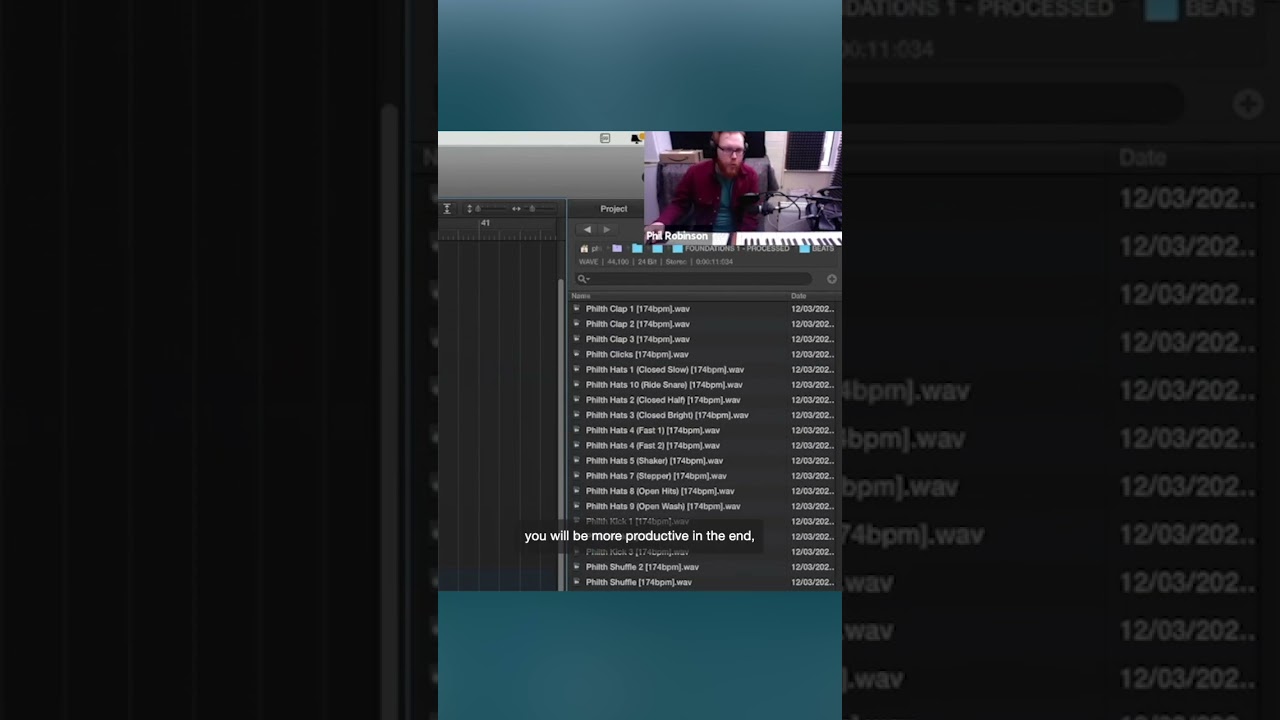Click the square menu bar status icon
Image resolution: width=1280 pixels, height=720 pixels.
click(605, 138)
